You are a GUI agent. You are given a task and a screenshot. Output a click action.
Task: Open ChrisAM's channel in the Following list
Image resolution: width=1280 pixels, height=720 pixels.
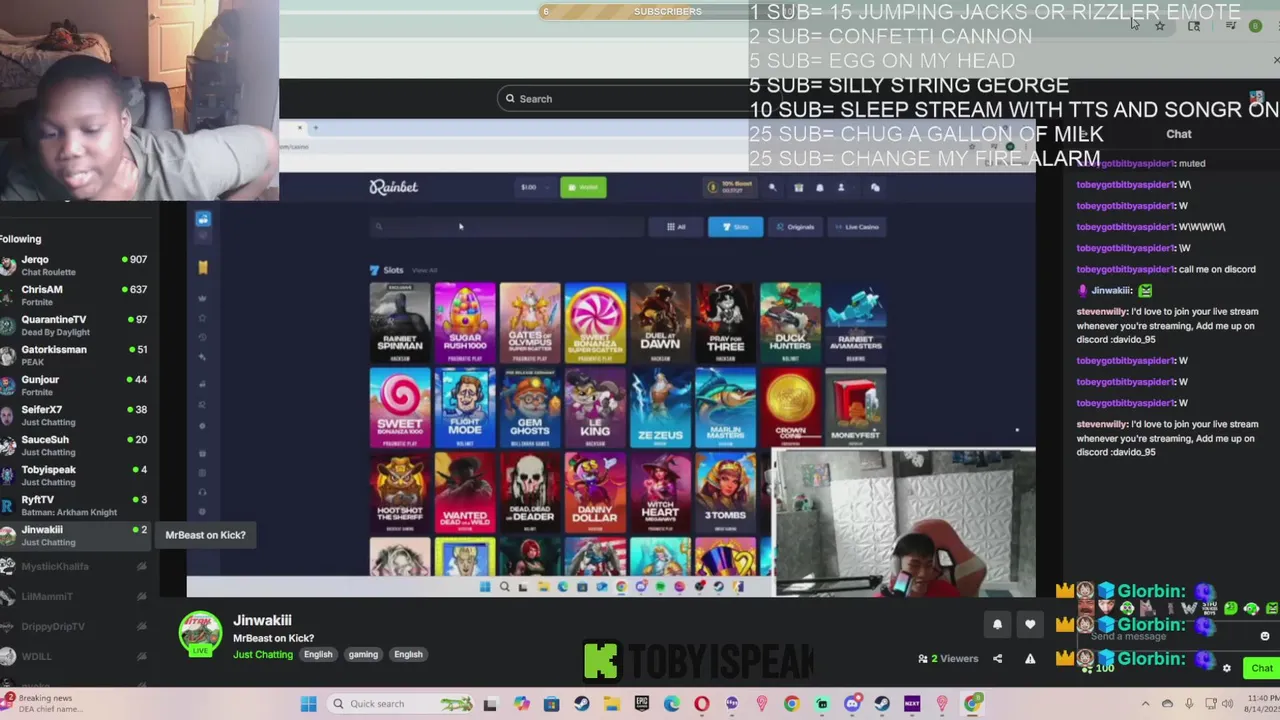75,295
